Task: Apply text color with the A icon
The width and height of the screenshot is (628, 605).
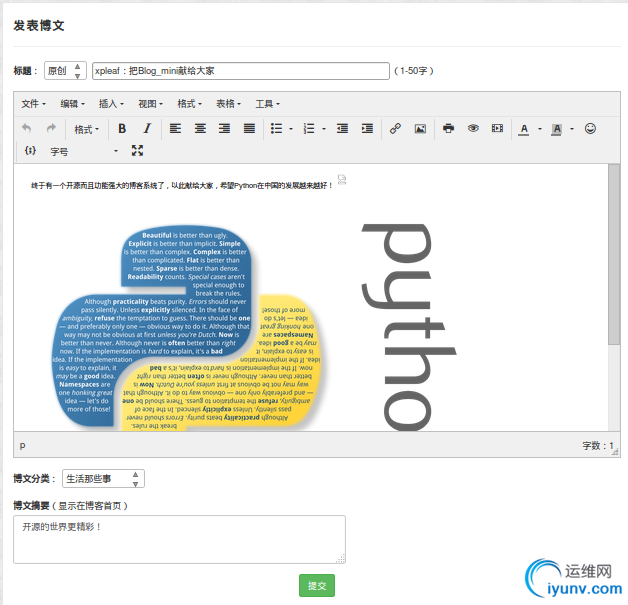Action: 524,129
